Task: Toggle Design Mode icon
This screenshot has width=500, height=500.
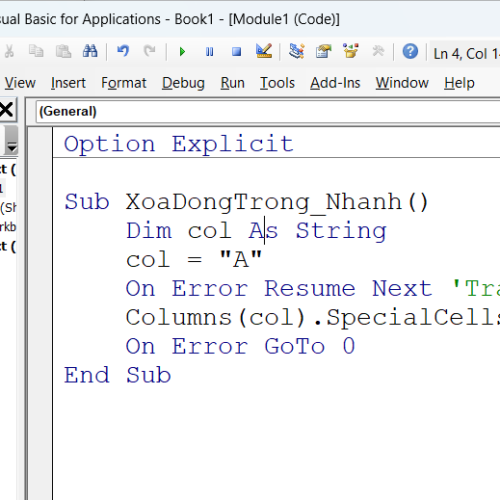Action: pyautogui.click(x=264, y=51)
